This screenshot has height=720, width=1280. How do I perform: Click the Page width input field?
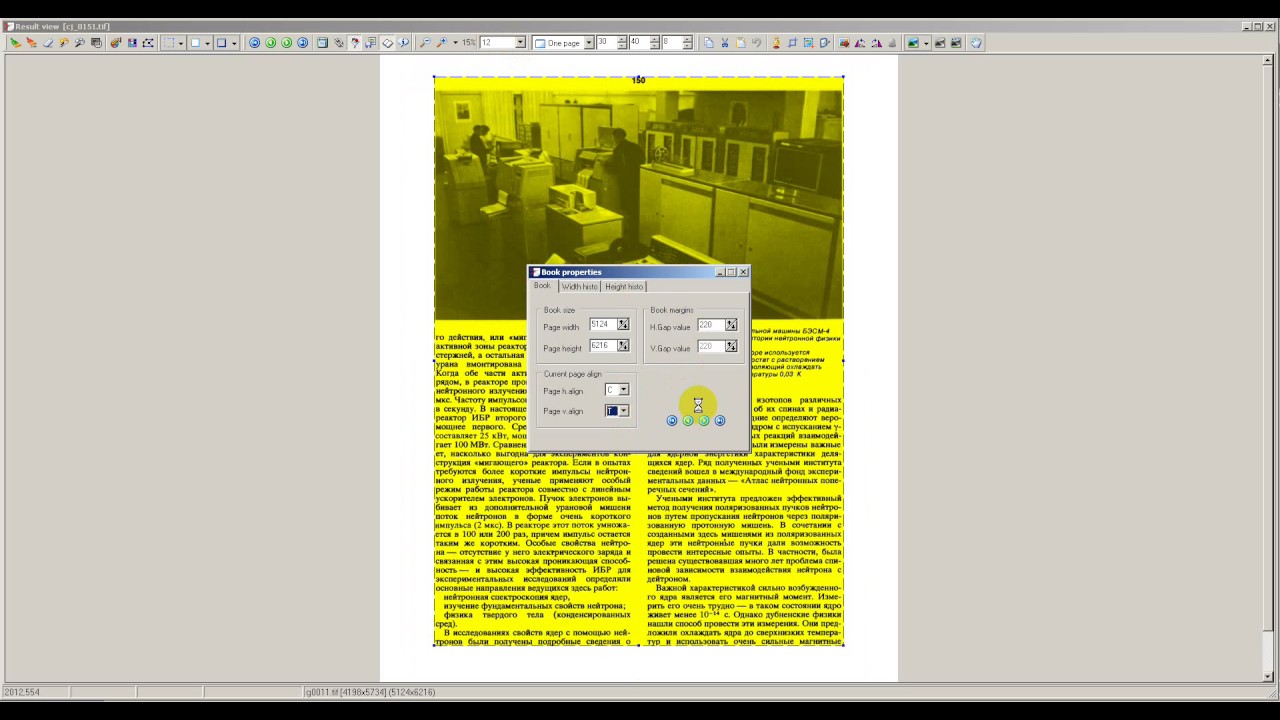(603, 325)
